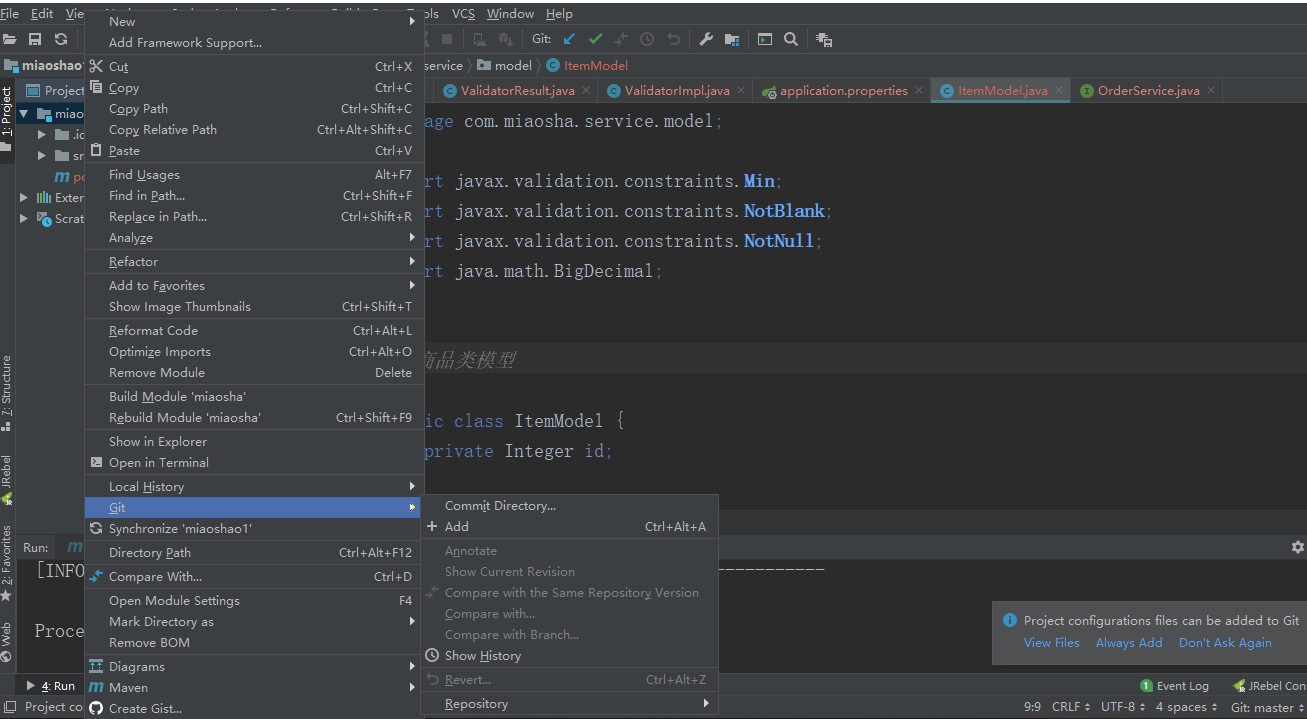Click the Git Compare with branch icon

[621, 39]
